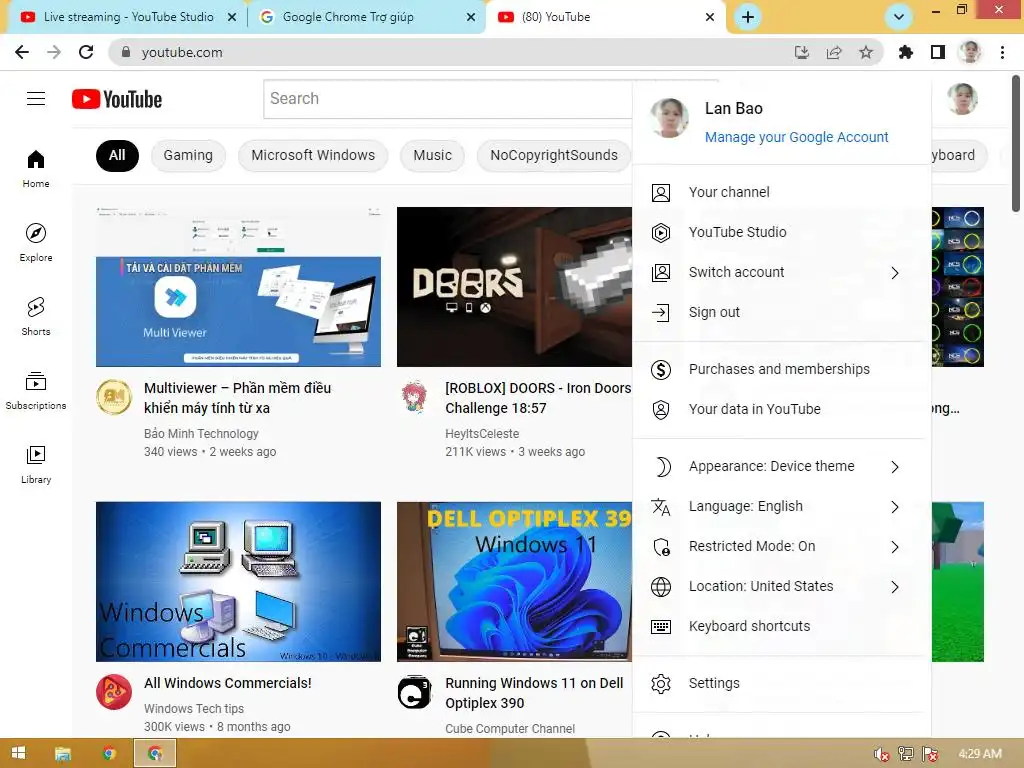
Task: Open the Windows Commercials video thumbnail
Action: tap(238, 582)
